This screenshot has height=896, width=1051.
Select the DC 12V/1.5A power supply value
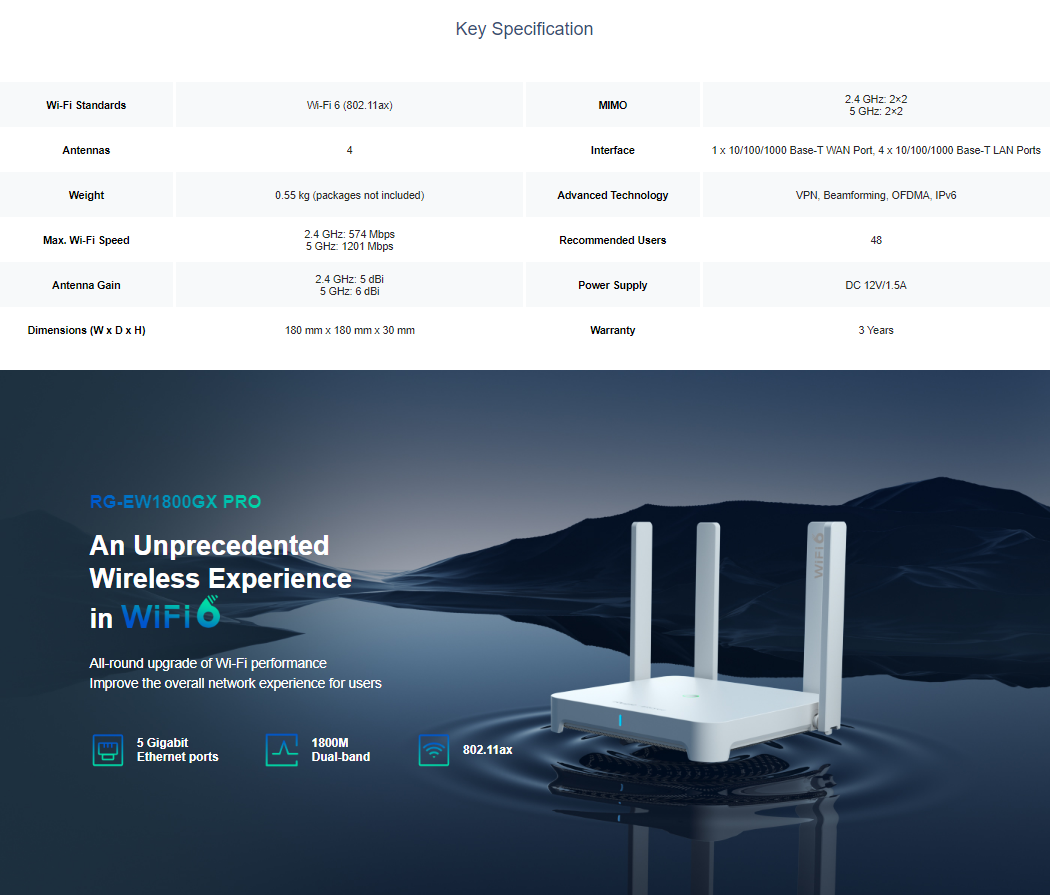pyautogui.click(x=875, y=285)
